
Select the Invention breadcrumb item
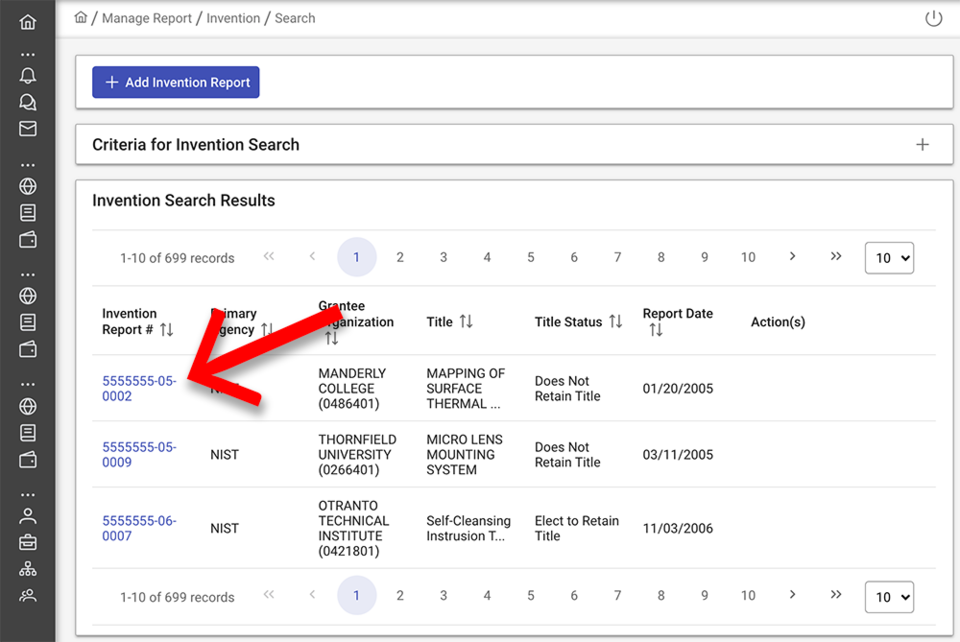pyautogui.click(x=233, y=18)
